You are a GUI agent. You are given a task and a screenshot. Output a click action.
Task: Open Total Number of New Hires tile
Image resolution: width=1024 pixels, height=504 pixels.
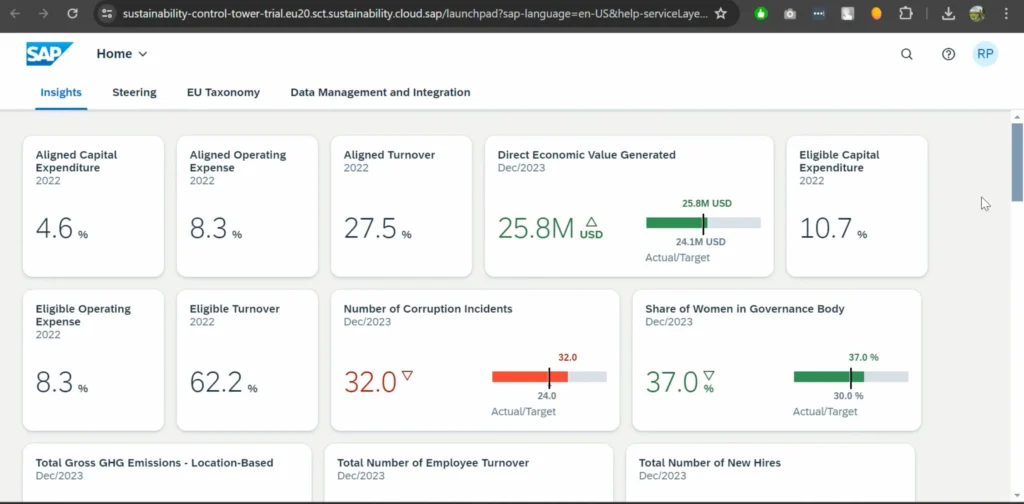(771, 473)
